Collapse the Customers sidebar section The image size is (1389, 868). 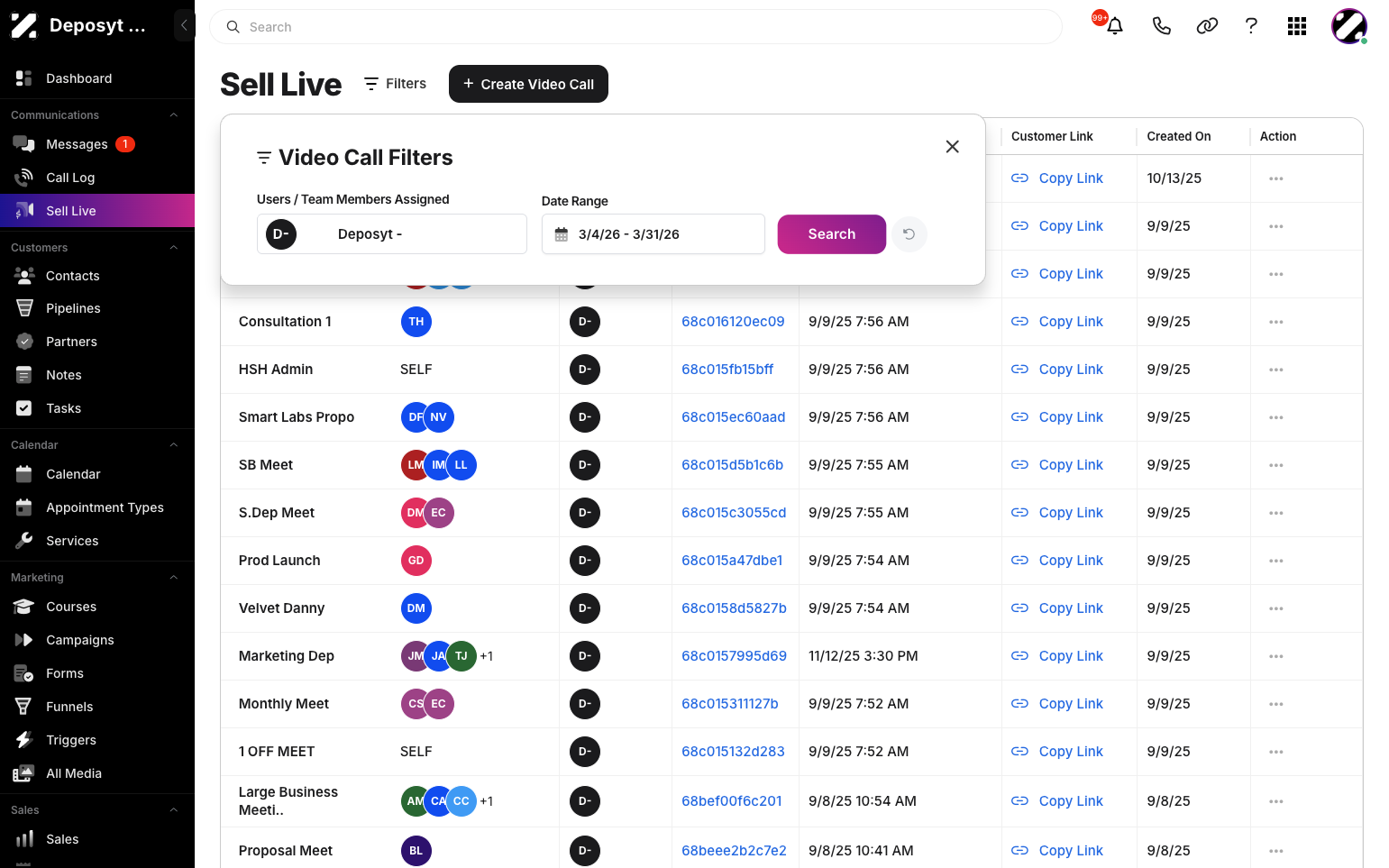coord(174,248)
